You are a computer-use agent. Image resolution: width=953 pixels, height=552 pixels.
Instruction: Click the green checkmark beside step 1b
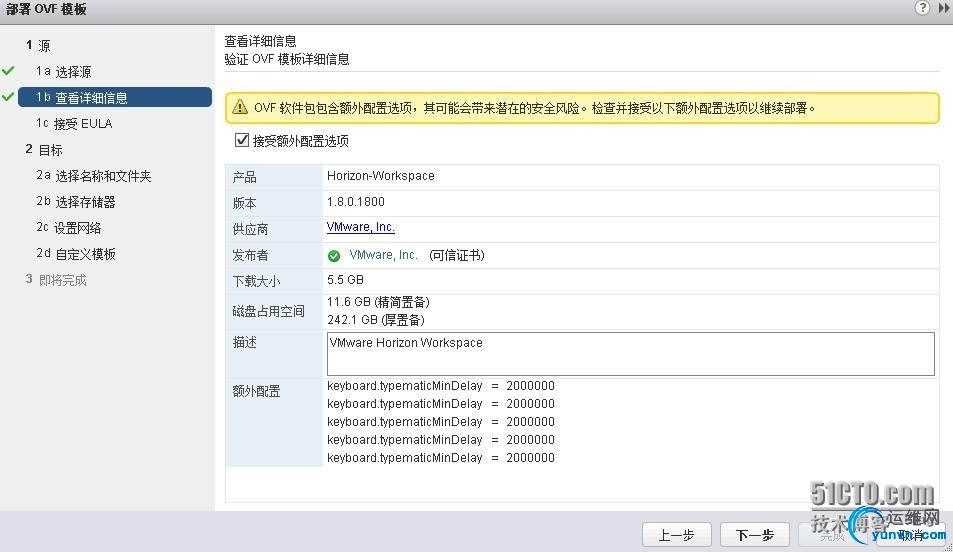pos(8,97)
